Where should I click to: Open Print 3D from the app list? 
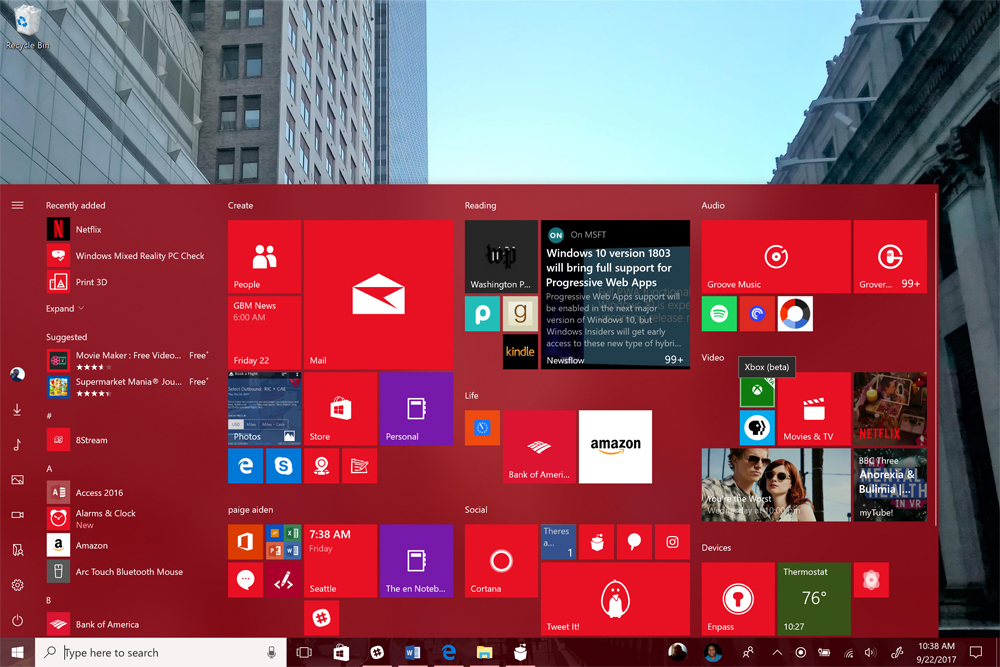click(126, 282)
